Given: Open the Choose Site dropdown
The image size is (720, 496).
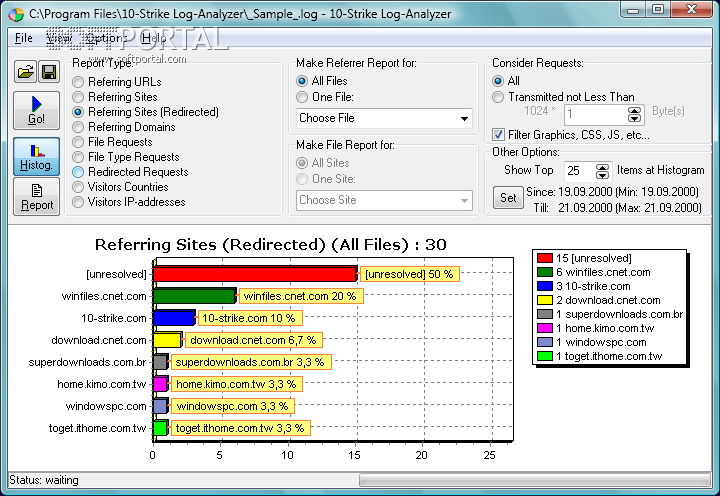Looking at the screenshot, I should pos(384,201).
